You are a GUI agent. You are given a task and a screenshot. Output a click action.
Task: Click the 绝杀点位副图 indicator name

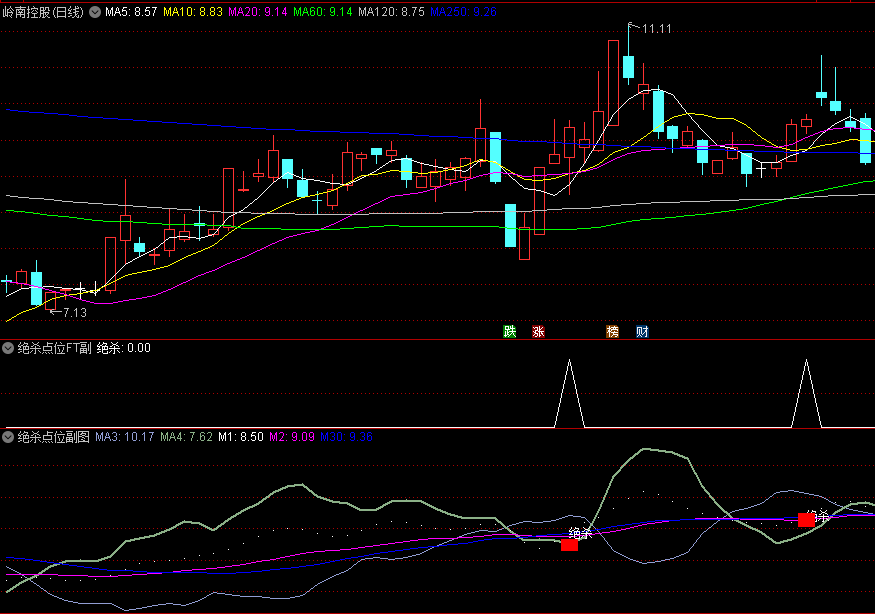coord(53,437)
